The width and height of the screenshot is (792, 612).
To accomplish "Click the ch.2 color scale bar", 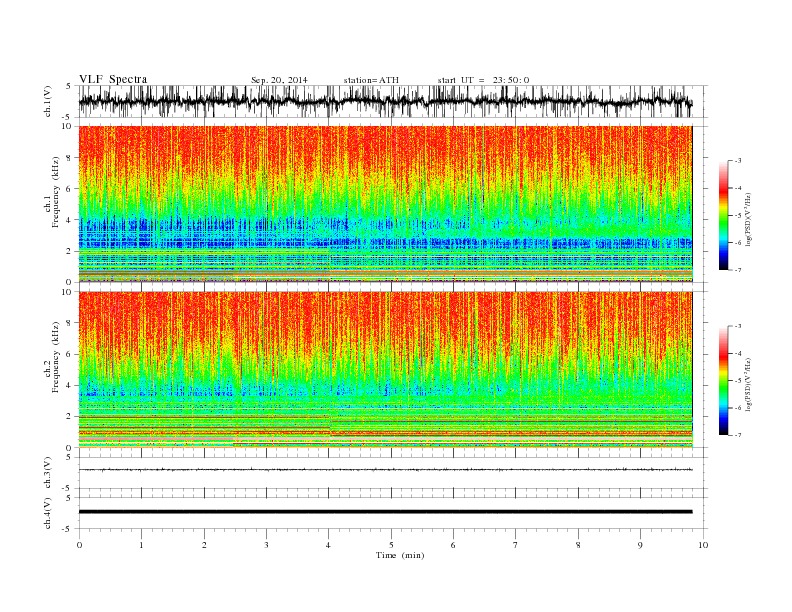I will pyautogui.click(x=723, y=381).
